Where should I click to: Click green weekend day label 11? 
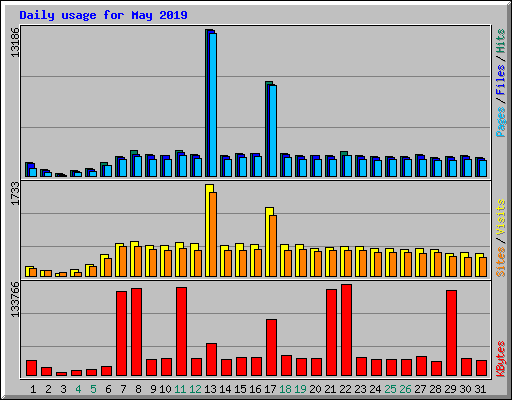(x=180, y=389)
